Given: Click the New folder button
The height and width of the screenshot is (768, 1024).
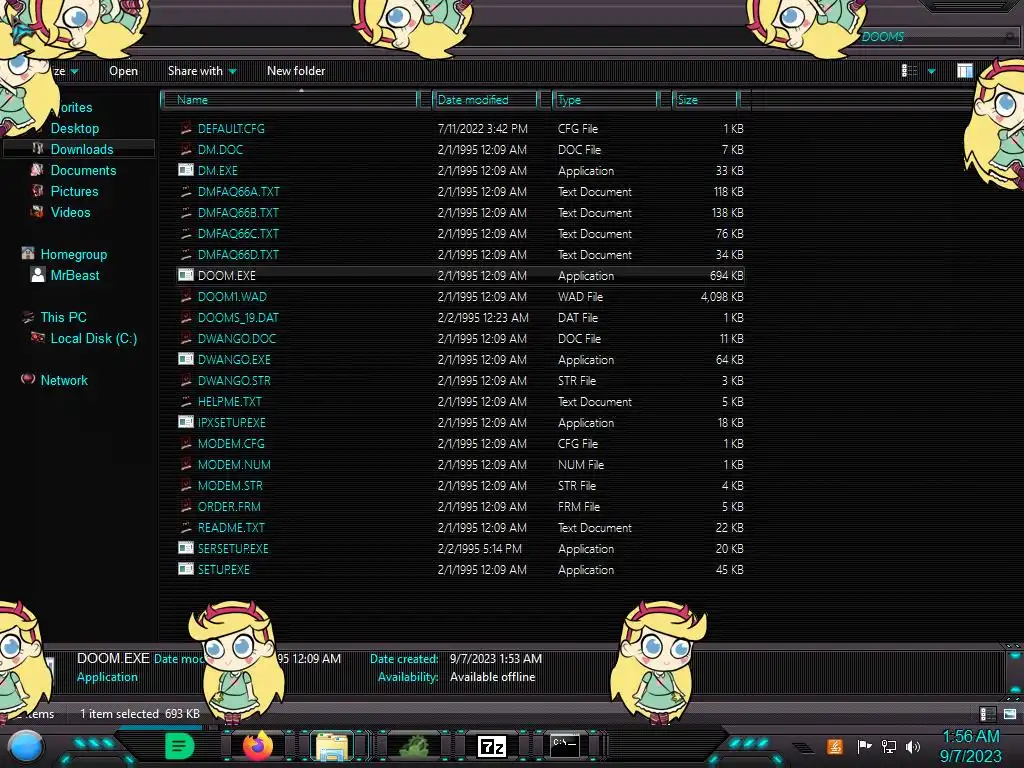Looking at the screenshot, I should [x=296, y=71].
